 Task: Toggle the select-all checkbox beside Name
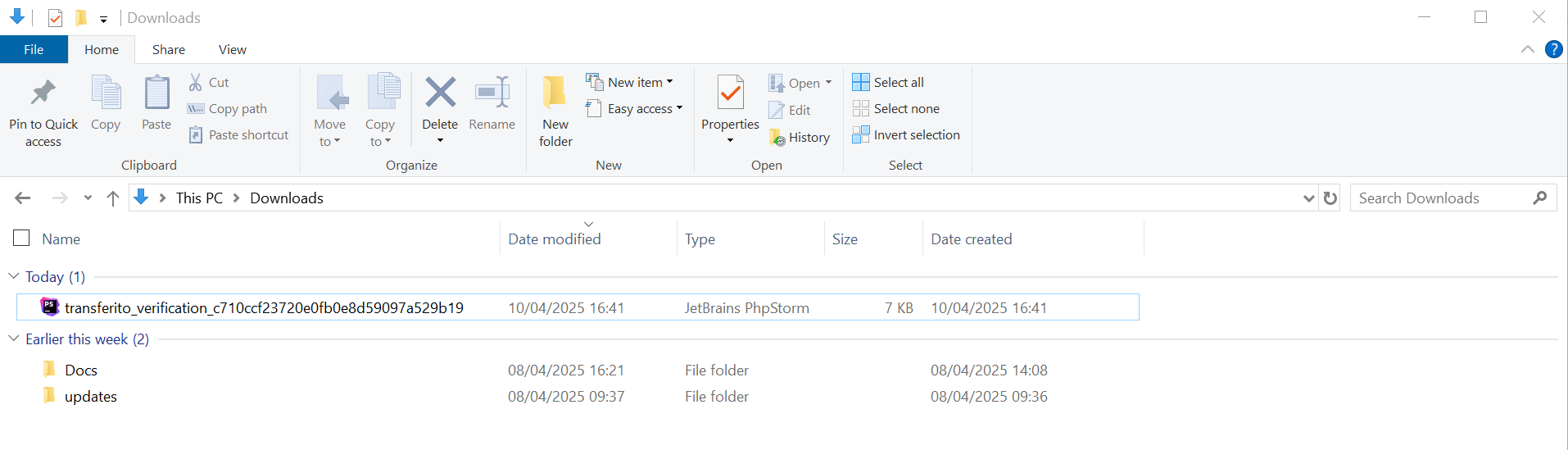[x=22, y=238]
